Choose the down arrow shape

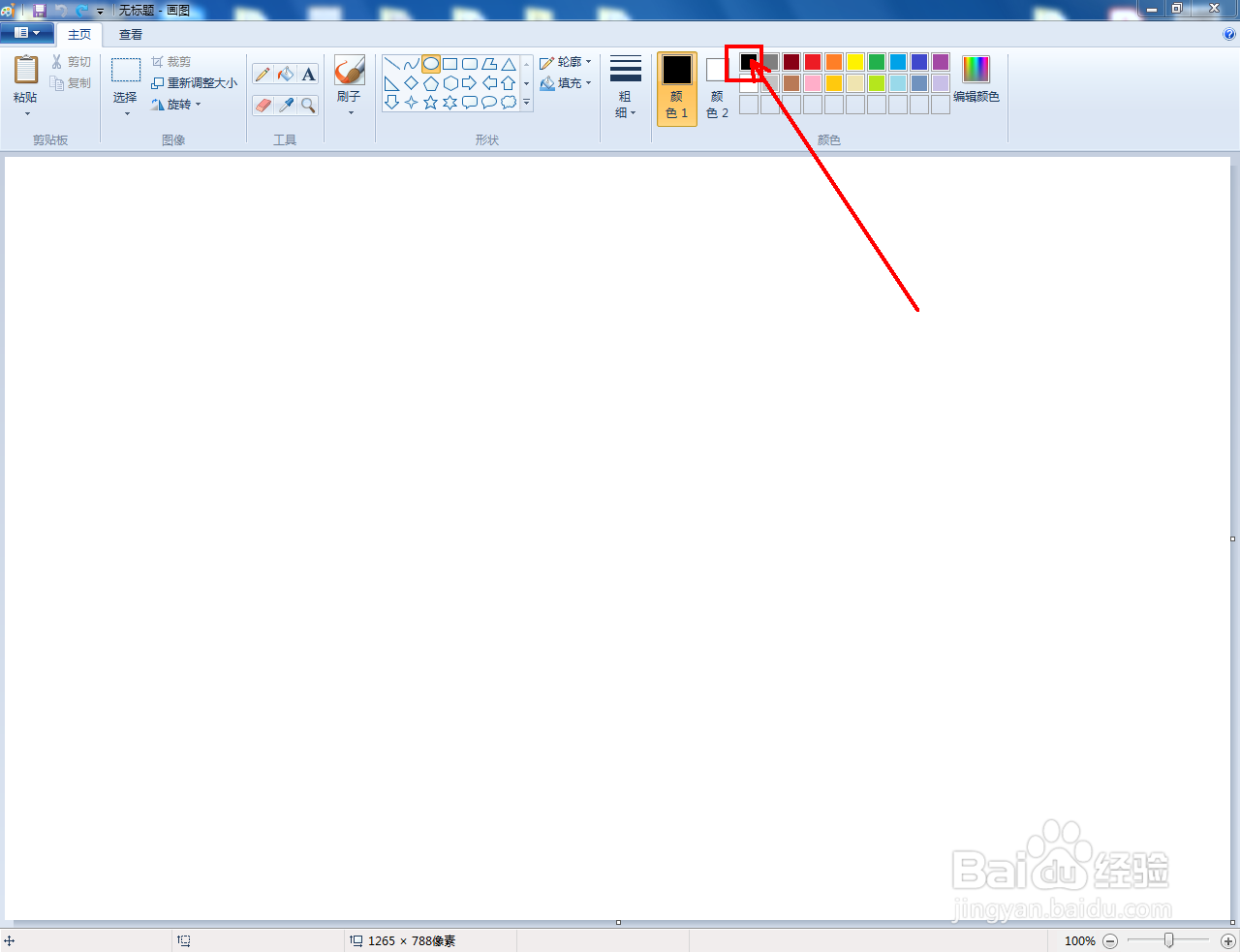click(392, 102)
